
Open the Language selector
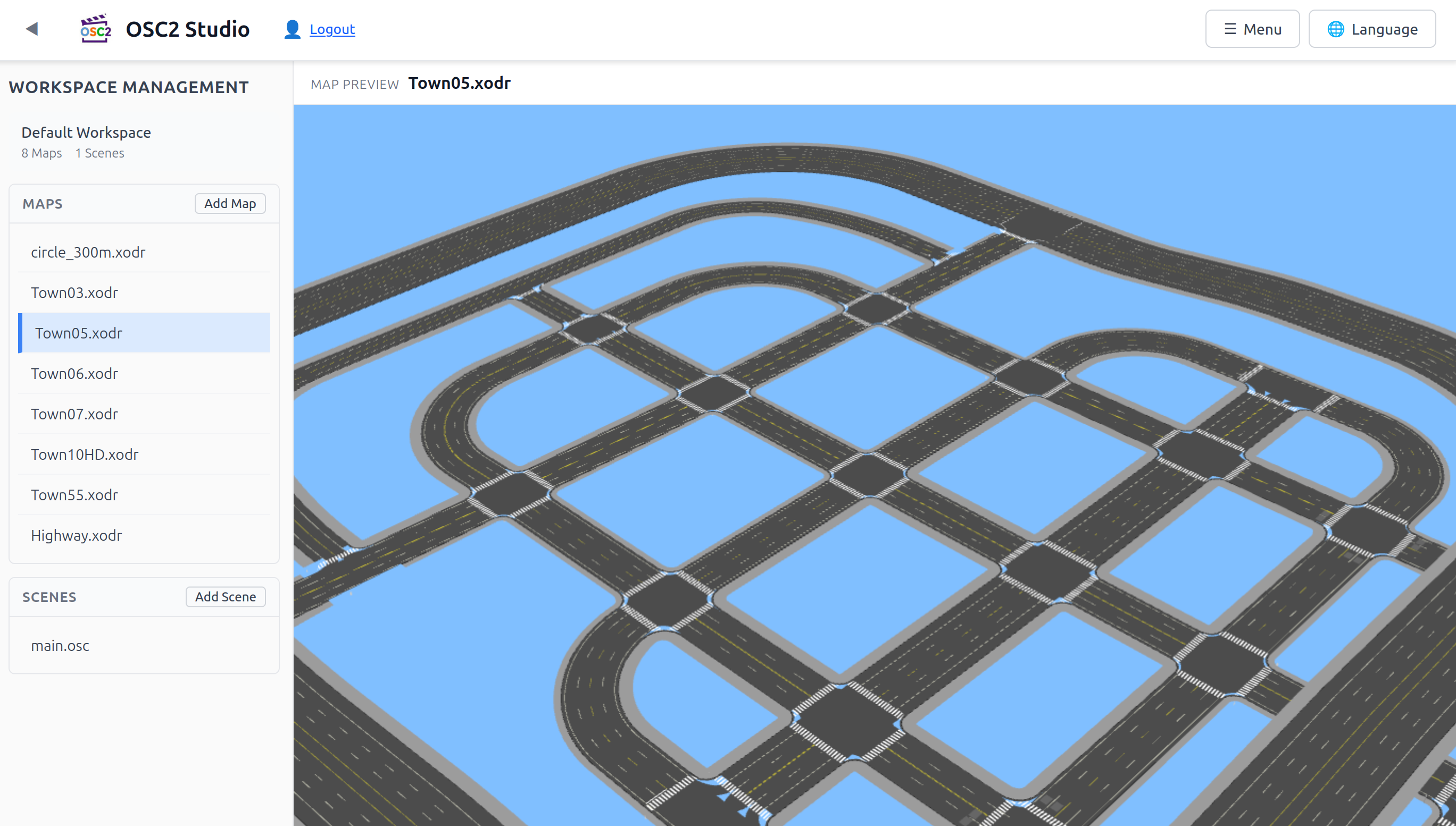point(1371,29)
